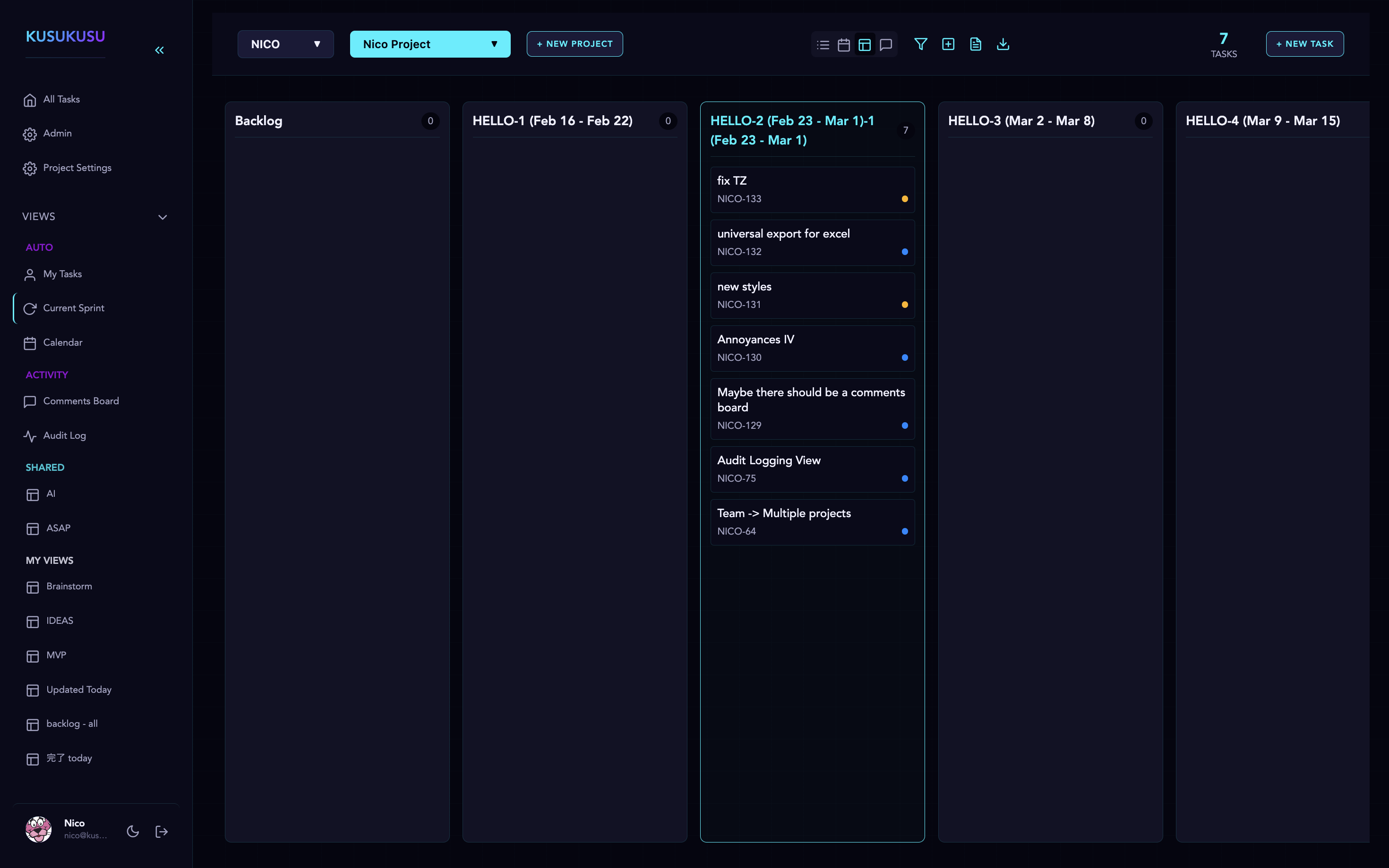Open the Nico Project dropdown
1389x868 pixels.
[x=429, y=43]
